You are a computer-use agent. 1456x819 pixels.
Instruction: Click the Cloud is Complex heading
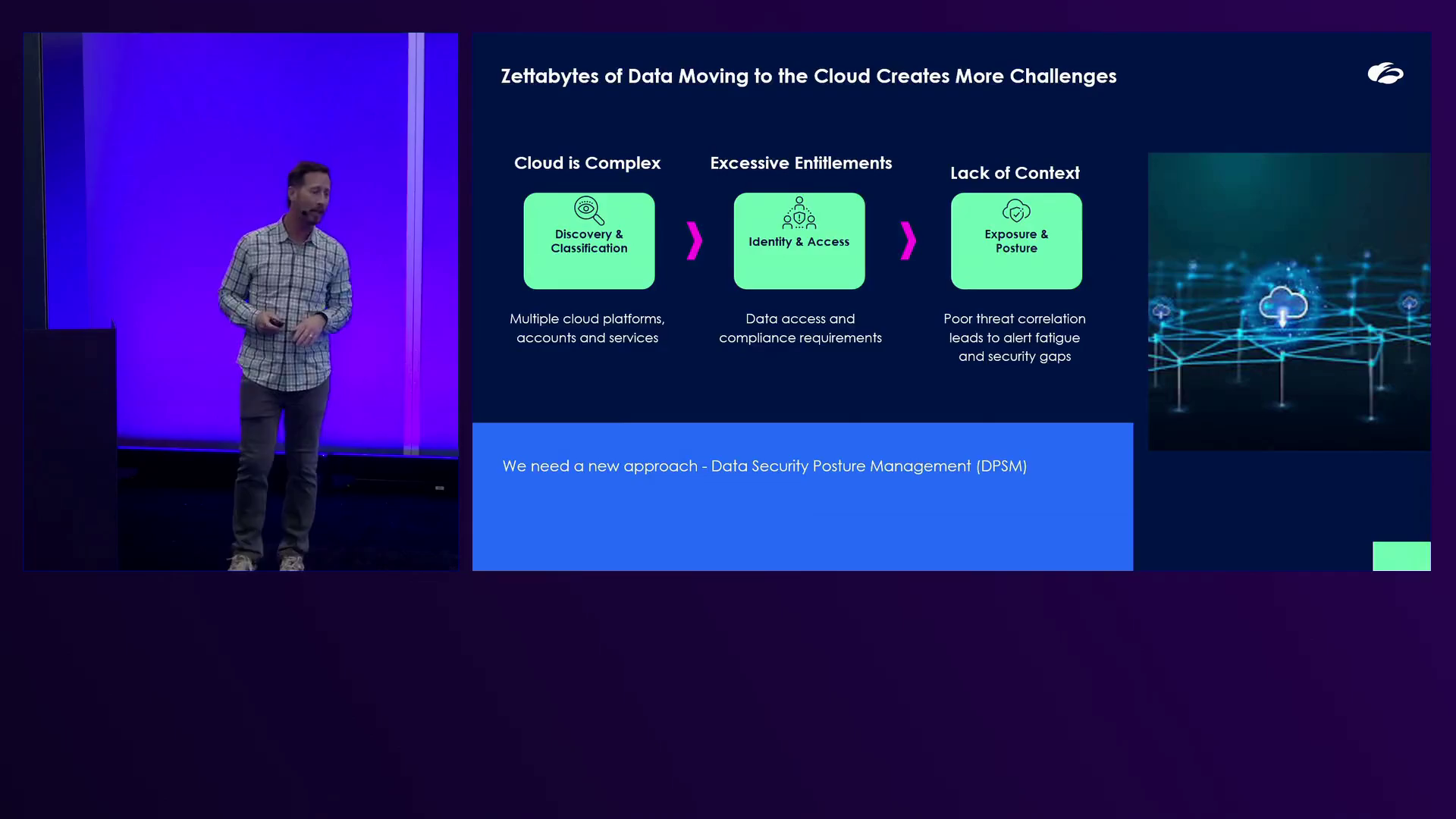point(587,163)
